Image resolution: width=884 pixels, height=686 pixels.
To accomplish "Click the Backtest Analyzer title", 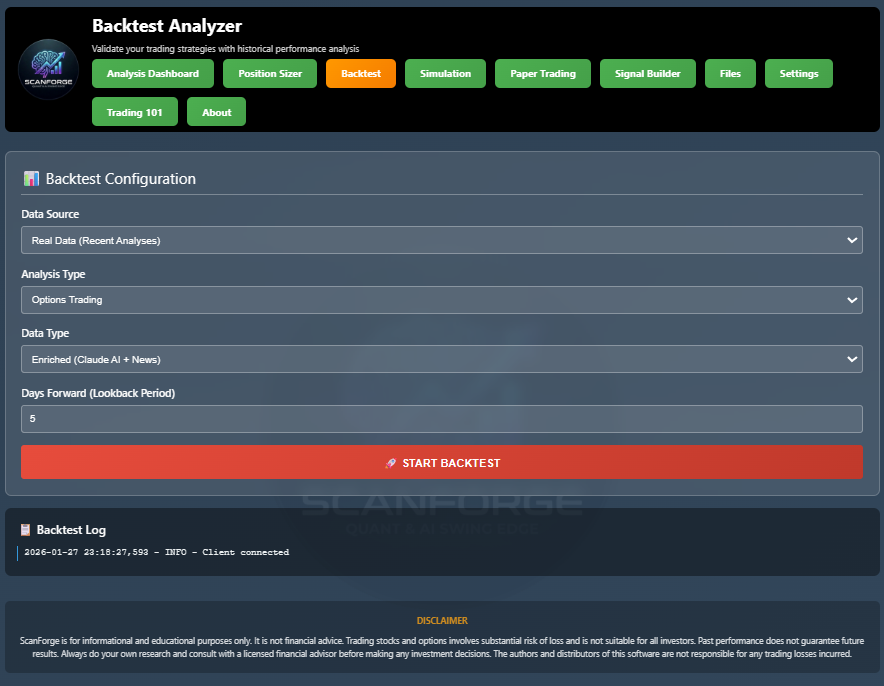I will point(167,26).
